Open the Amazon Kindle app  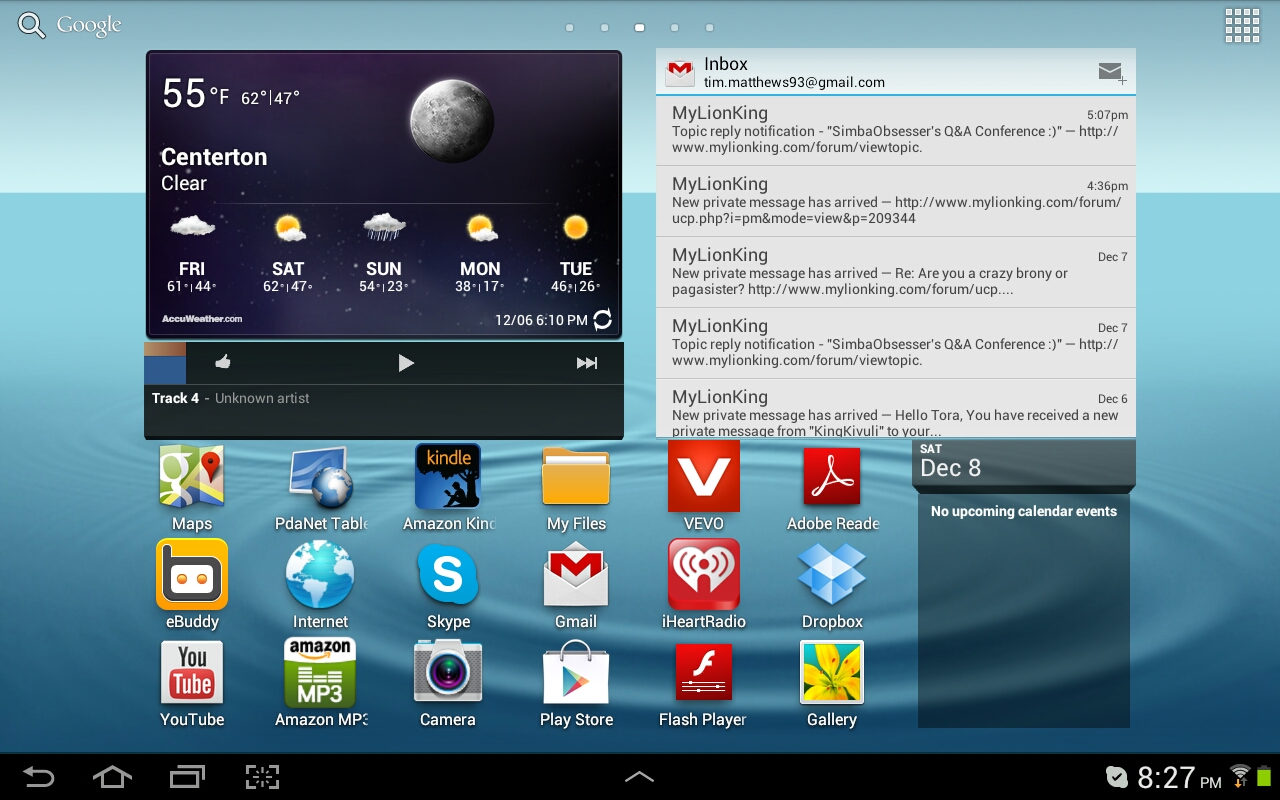[448, 478]
